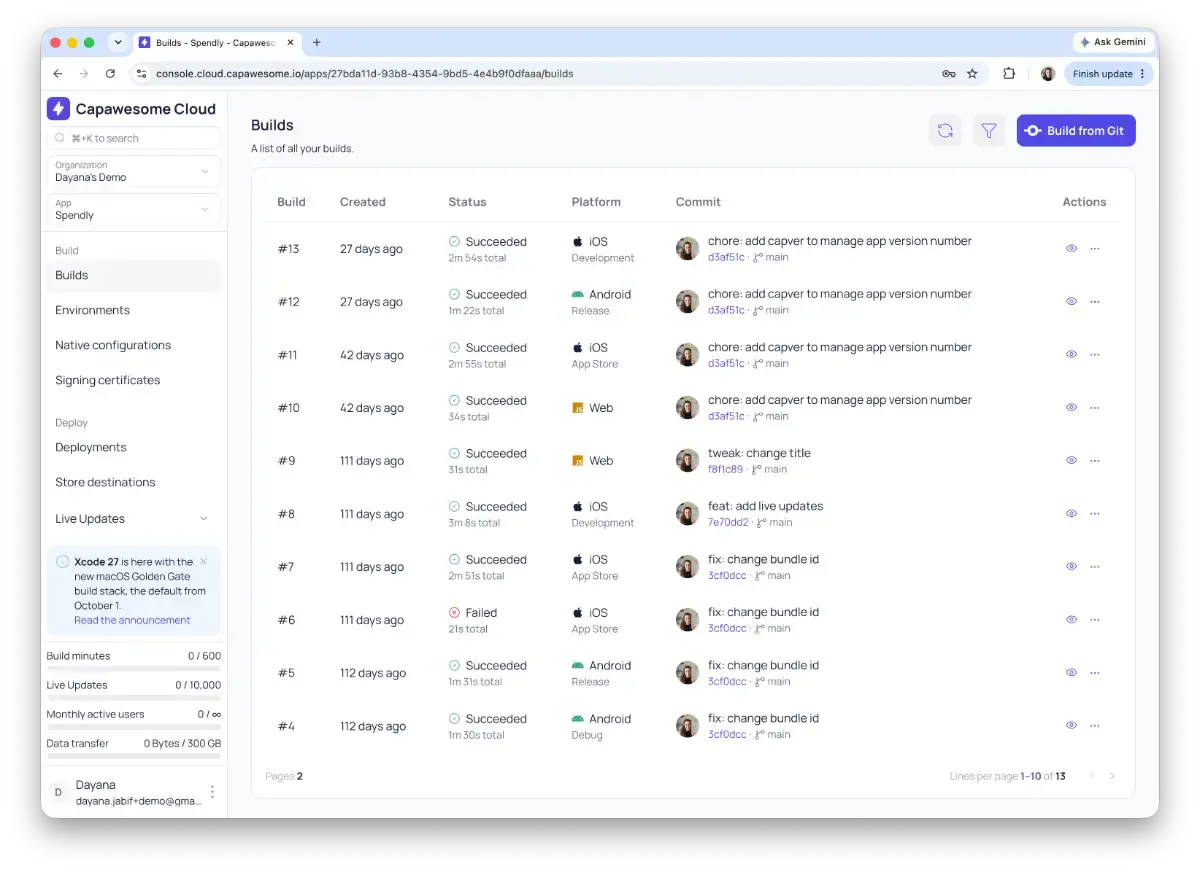Viewport: 1200px width, 872px height.
Task: Expand the Live Updates sidebar section
Action: (134, 519)
